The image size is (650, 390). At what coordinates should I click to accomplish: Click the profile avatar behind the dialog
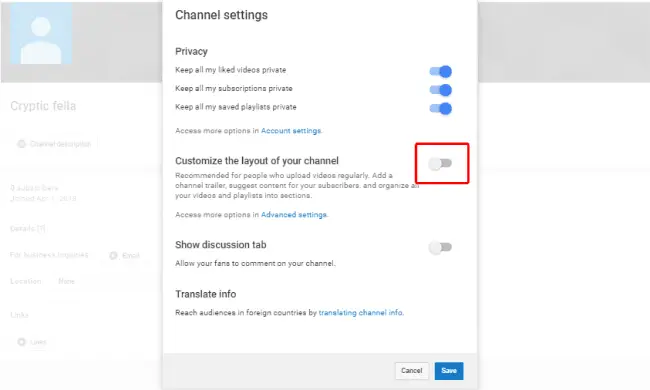point(41,34)
